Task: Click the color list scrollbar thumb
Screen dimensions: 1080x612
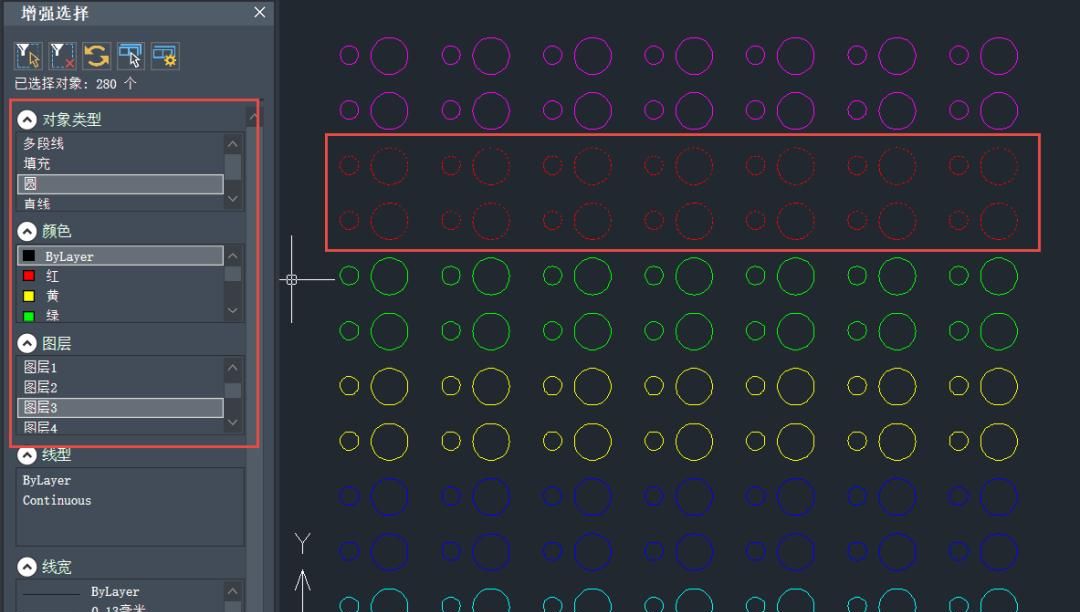Action: pyautogui.click(x=233, y=273)
